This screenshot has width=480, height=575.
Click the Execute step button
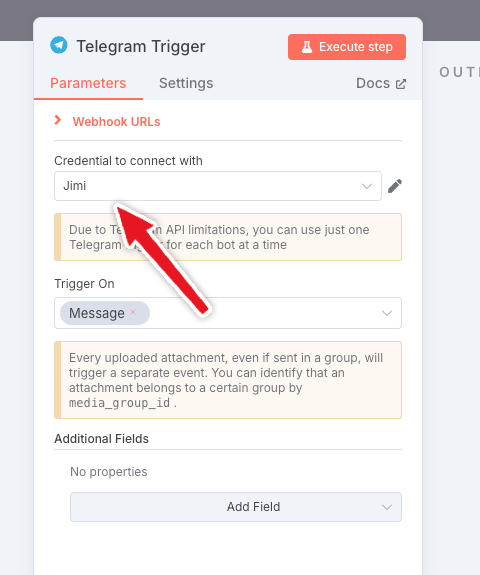point(347,47)
